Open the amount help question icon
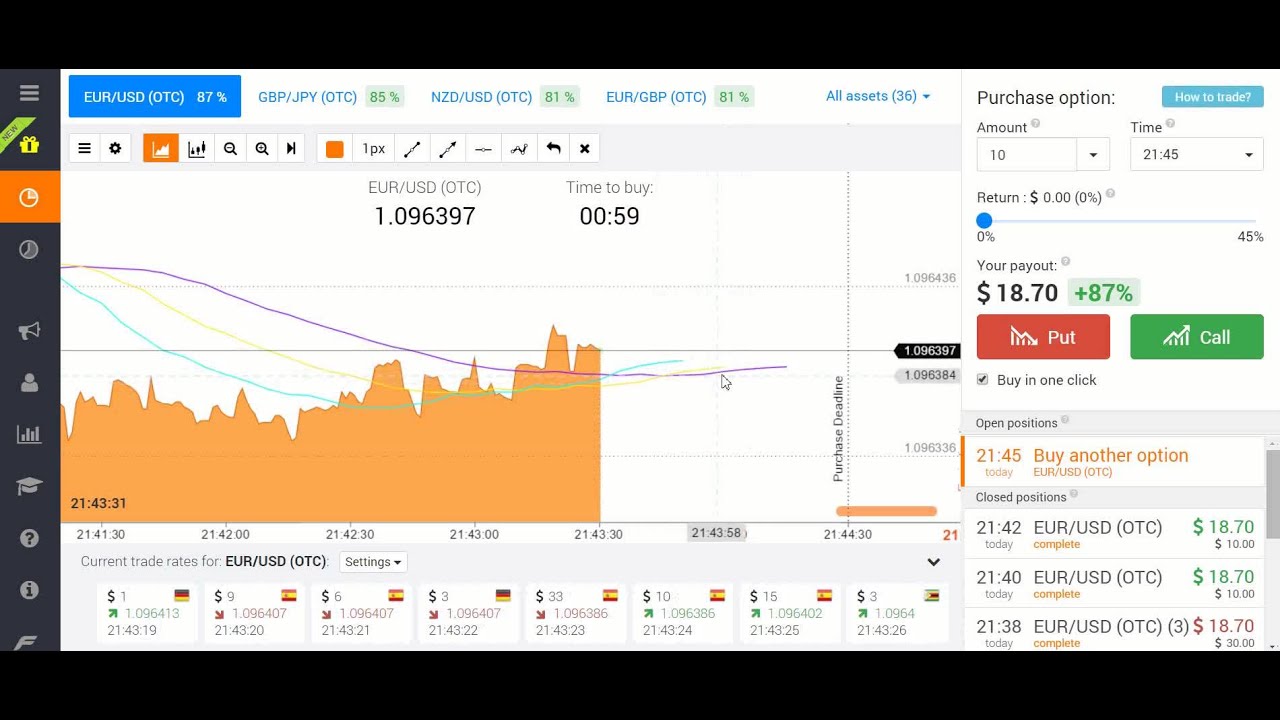The image size is (1280, 720). [x=1036, y=124]
